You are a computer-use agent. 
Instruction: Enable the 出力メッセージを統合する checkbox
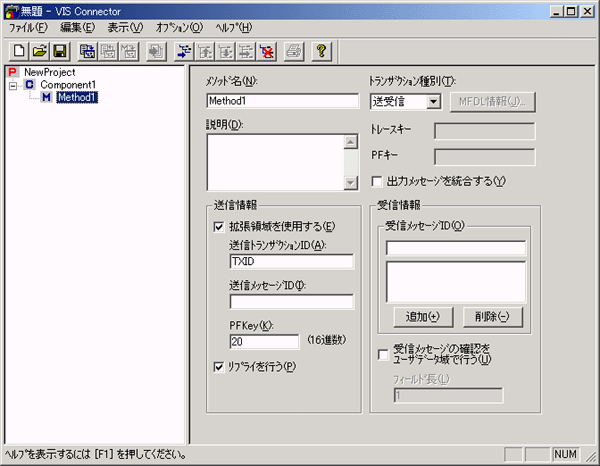[377, 181]
